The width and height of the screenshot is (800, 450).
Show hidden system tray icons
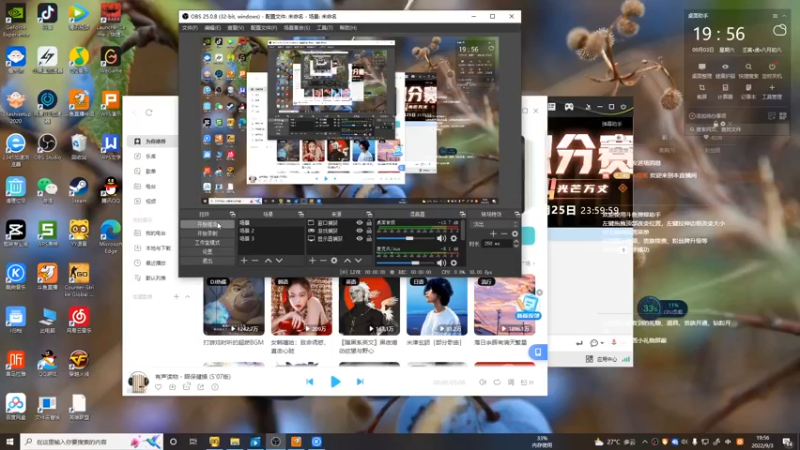(x=644, y=442)
